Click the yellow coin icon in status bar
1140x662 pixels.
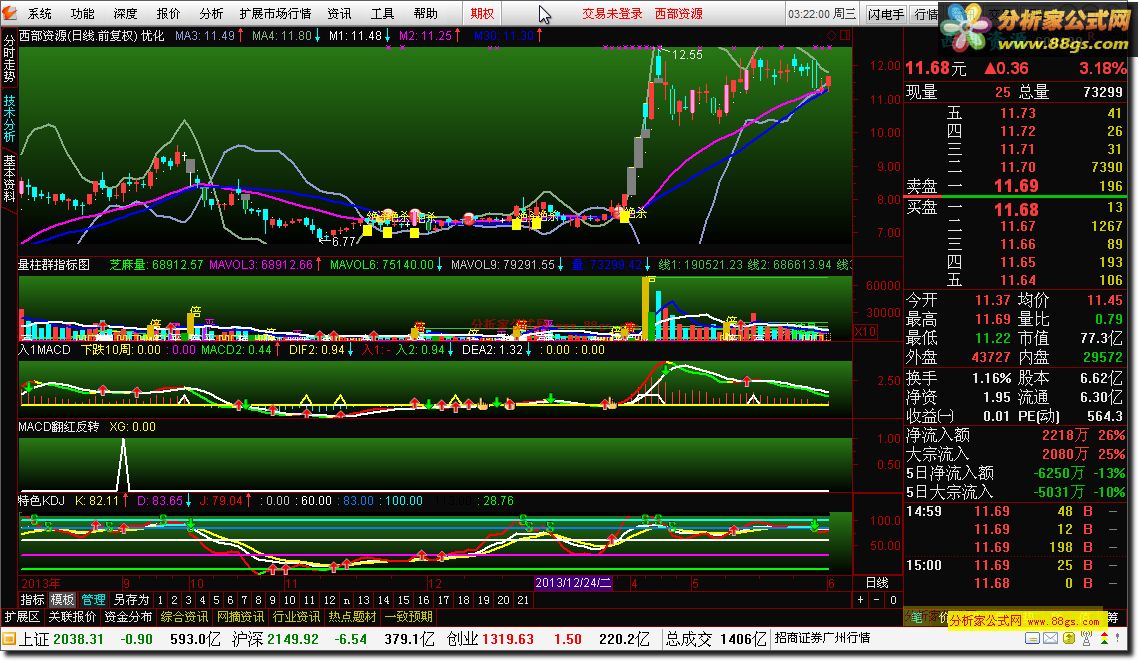pos(1069,639)
